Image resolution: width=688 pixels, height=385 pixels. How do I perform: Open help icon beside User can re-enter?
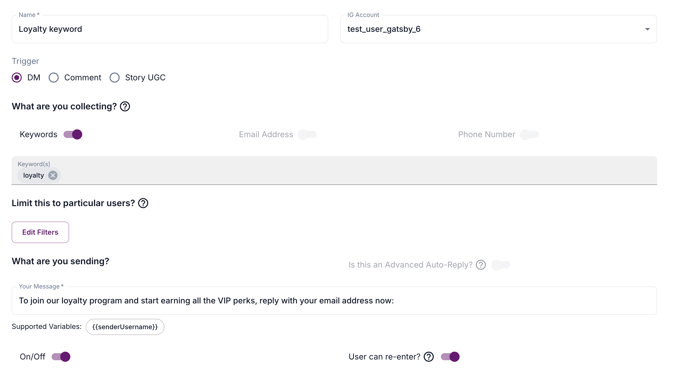[x=429, y=357]
